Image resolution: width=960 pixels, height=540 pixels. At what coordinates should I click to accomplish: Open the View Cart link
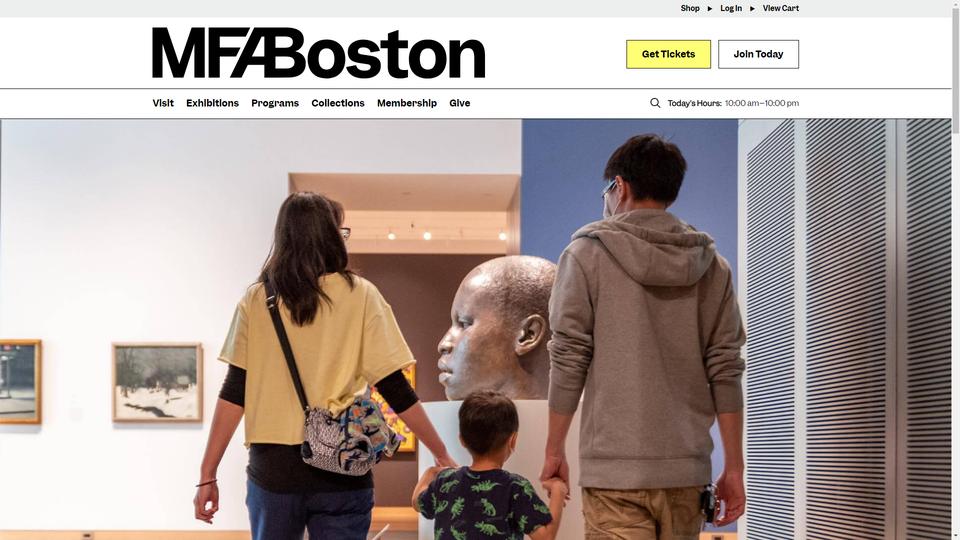click(x=781, y=9)
